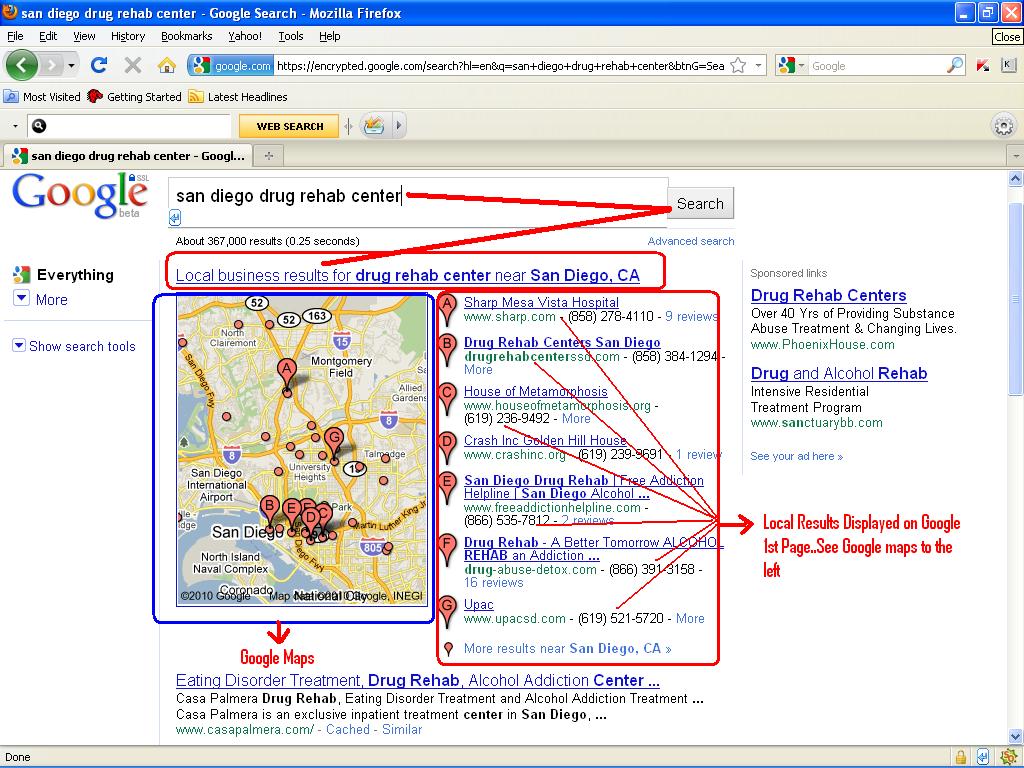Click marker E pin beside San Diego Drug Rehab

(x=447, y=488)
